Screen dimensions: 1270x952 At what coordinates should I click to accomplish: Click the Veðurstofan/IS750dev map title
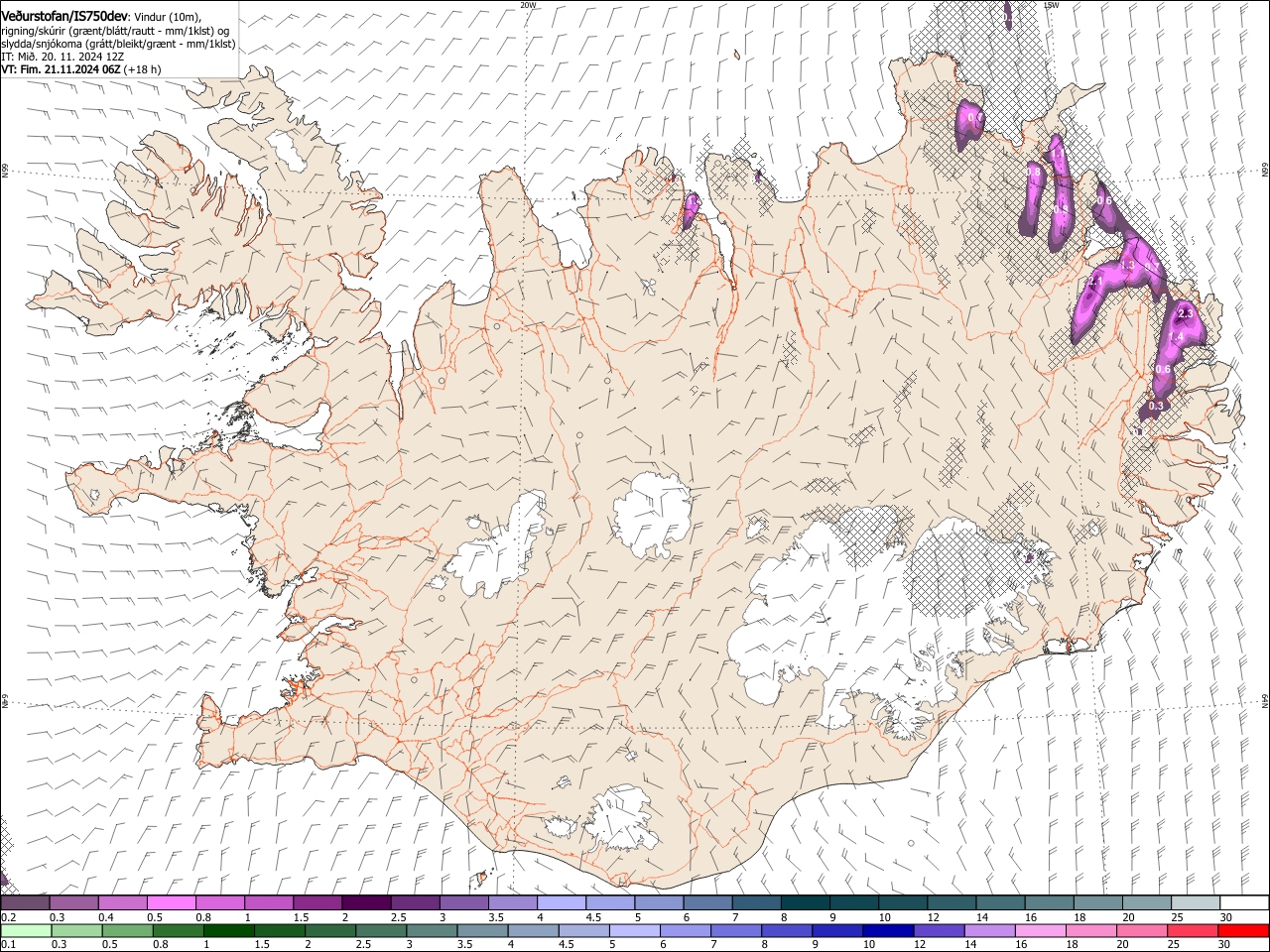pos(64,17)
